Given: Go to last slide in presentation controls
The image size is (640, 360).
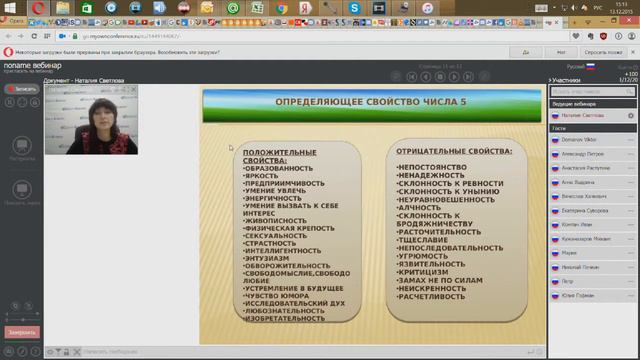Looking at the screenshot, I should click(x=468, y=77).
